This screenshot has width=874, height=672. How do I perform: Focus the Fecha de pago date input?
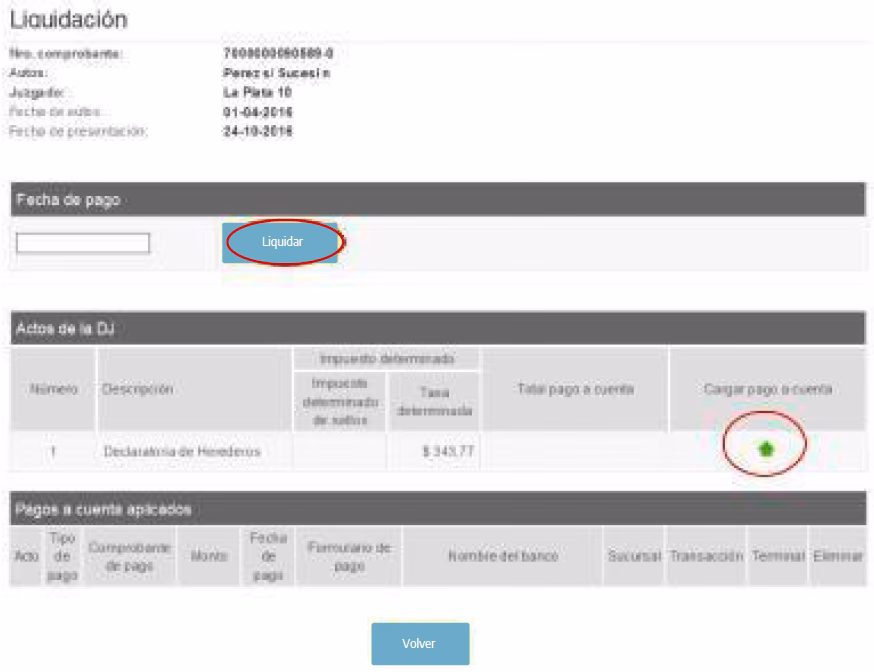tap(83, 243)
